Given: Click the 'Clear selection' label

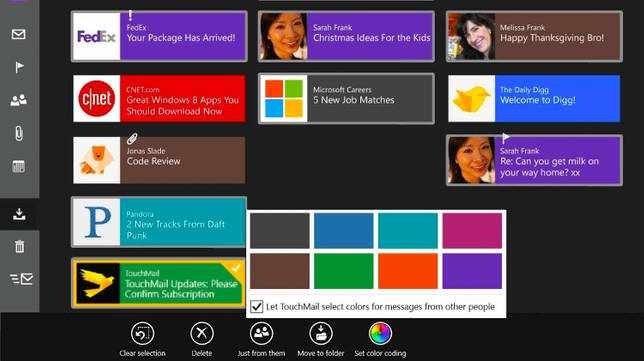Looking at the screenshot, I should [x=143, y=353].
